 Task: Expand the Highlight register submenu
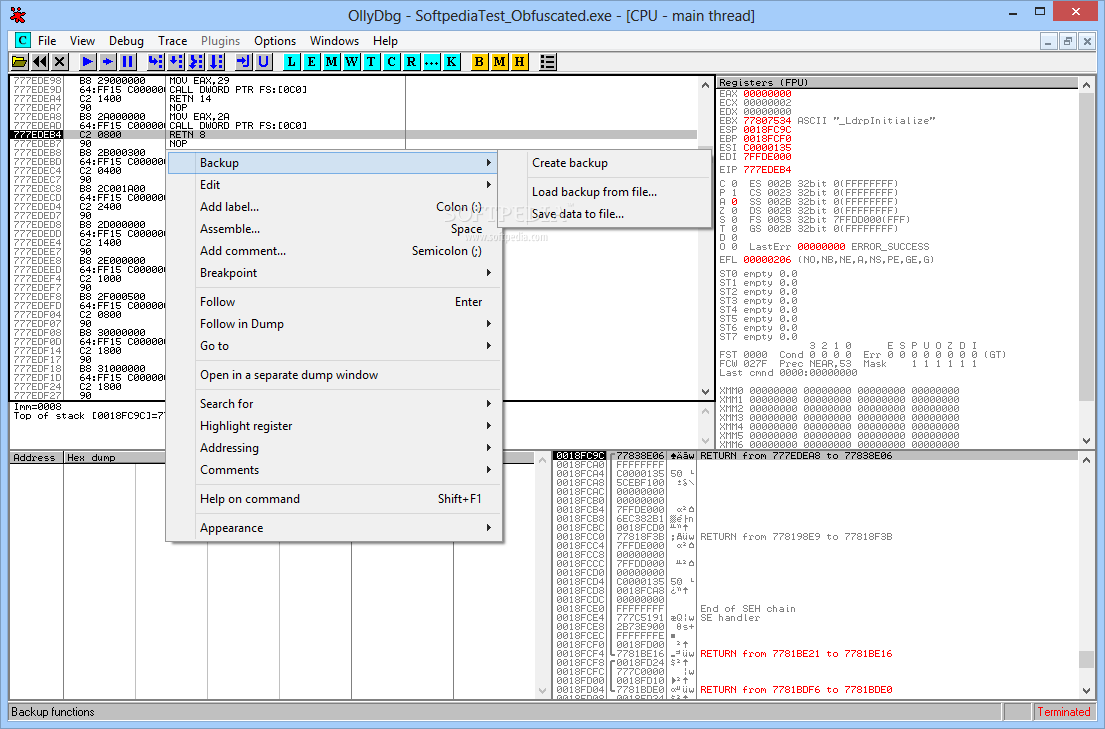333,426
